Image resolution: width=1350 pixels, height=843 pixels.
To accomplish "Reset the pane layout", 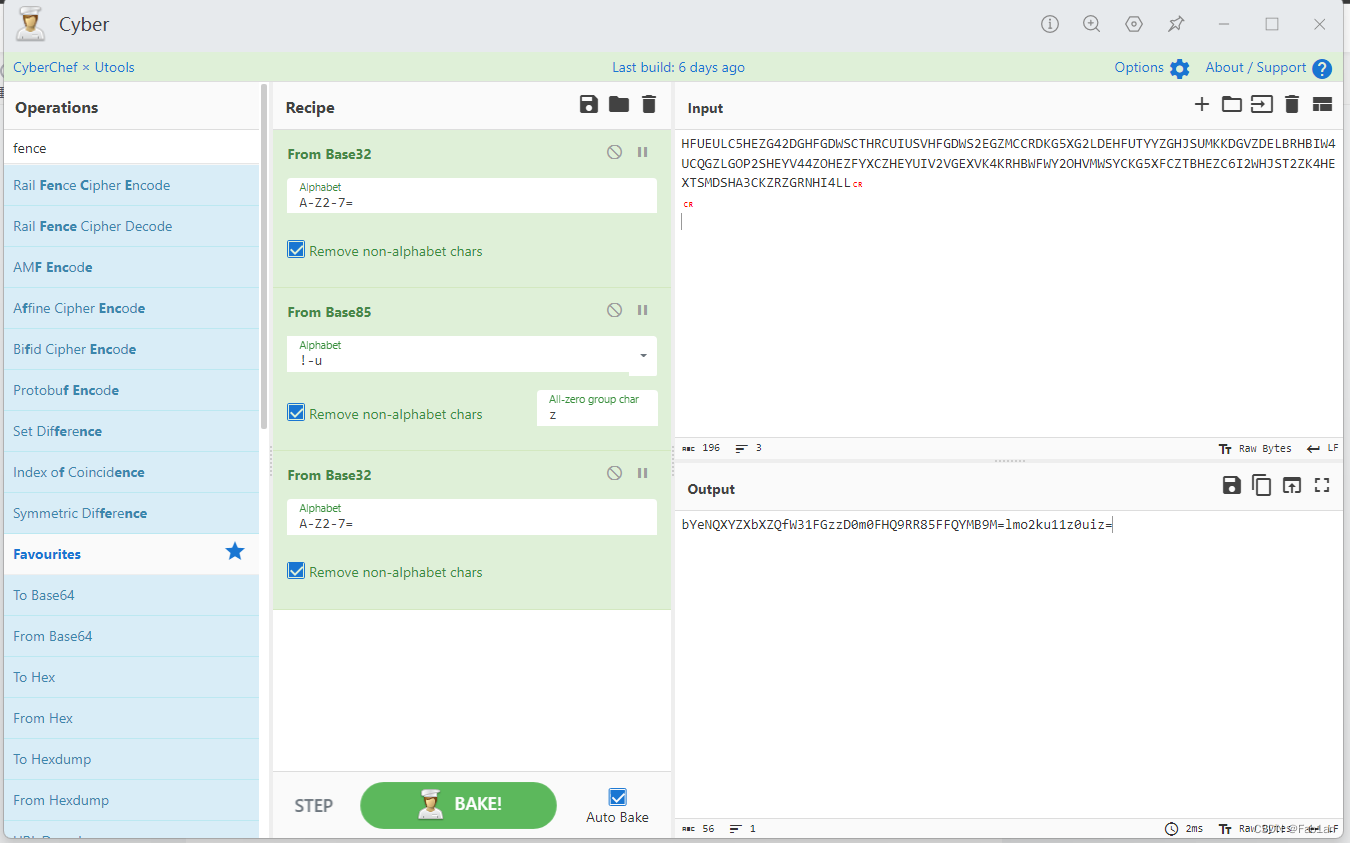I will [x=1322, y=104].
